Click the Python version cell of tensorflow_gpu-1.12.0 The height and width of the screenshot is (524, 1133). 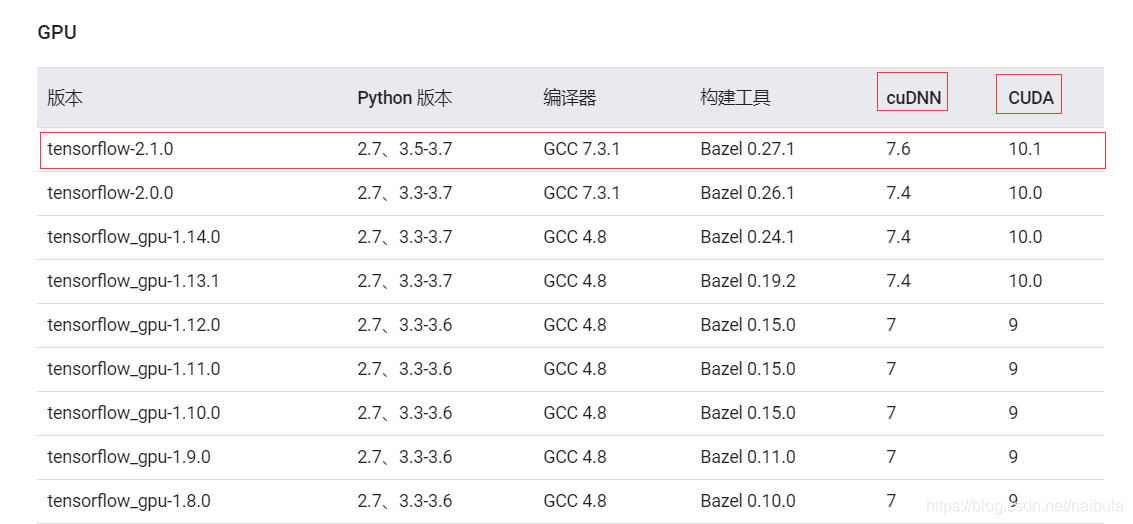pyautogui.click(x=405, y=325)
